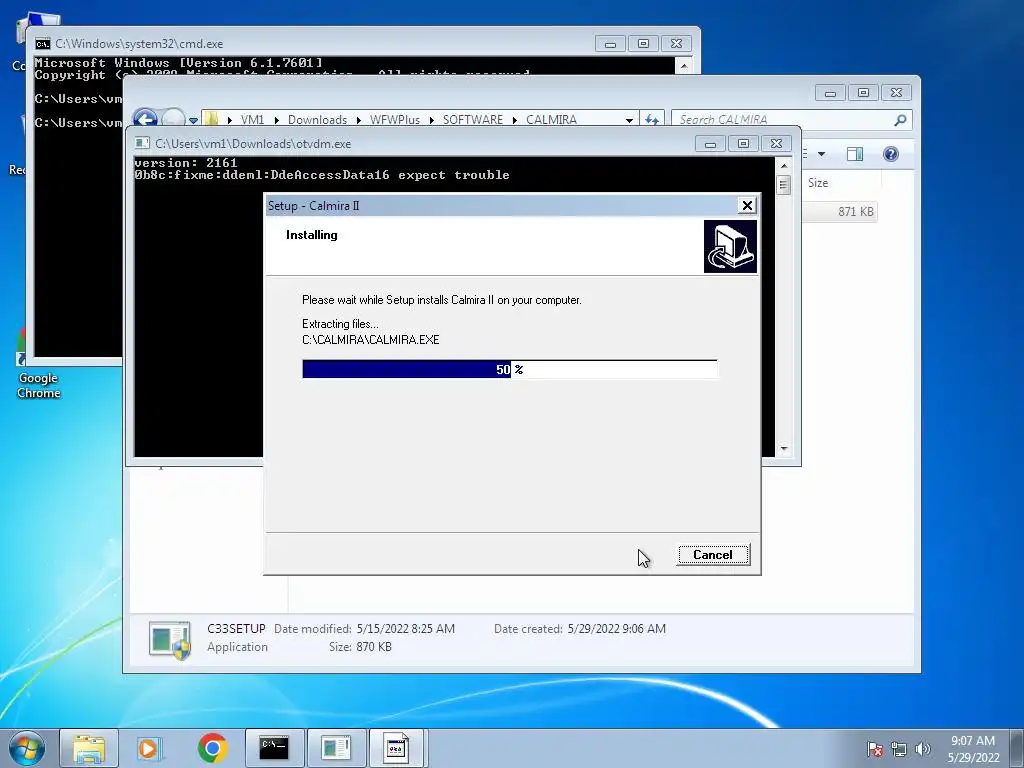The width and height of the screenshot is (1024, 768).
Task: Maximize the Explorer CALMIRA window
Action: (x=863, y=93)
